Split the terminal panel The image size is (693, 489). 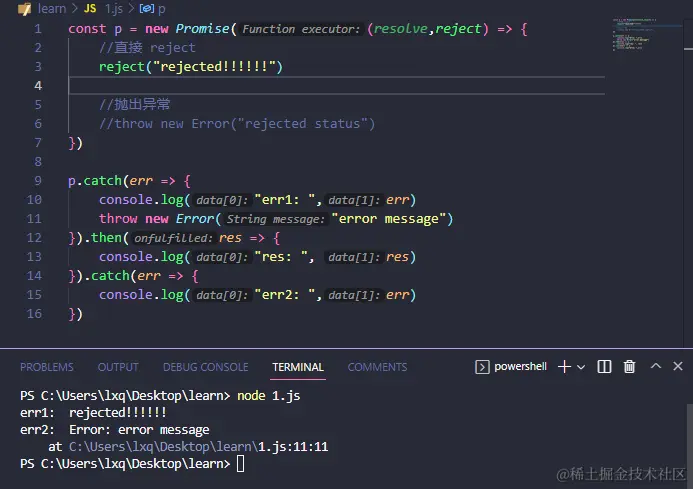coord(604,367)
